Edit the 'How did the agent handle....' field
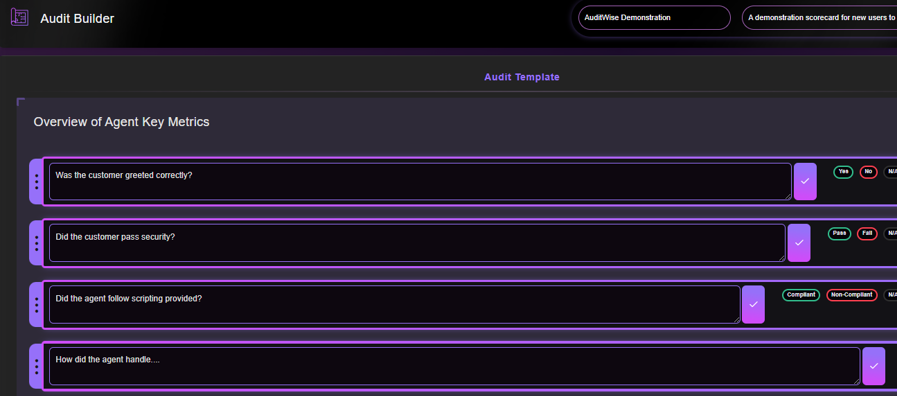Viewport: 897px width, 396px height. [x=455, y=366]
